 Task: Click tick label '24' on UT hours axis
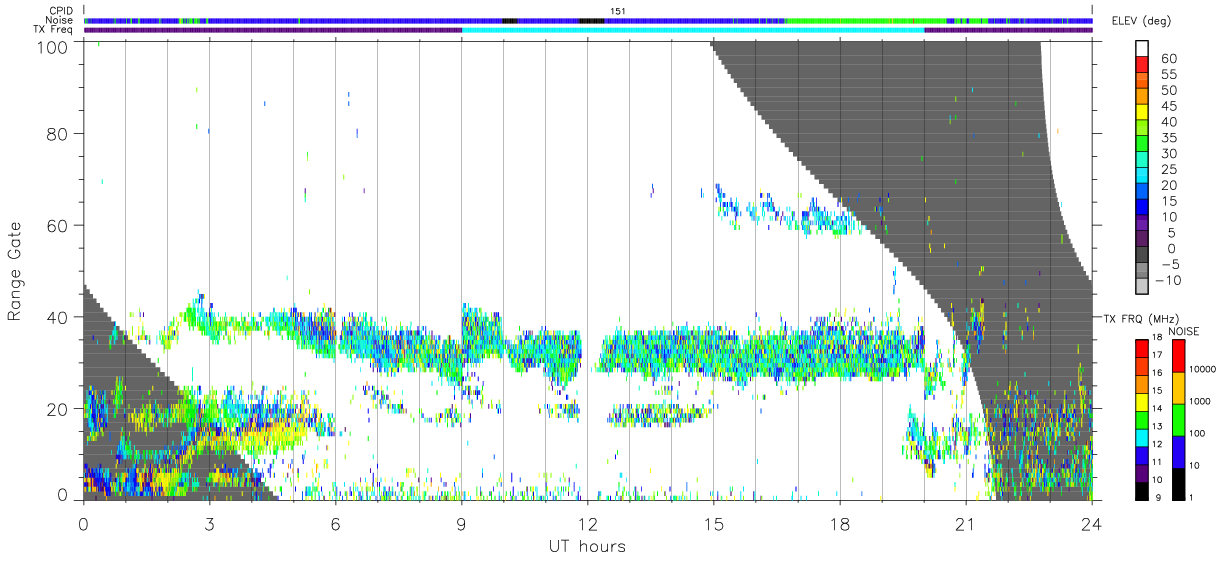pos(1092,524)
